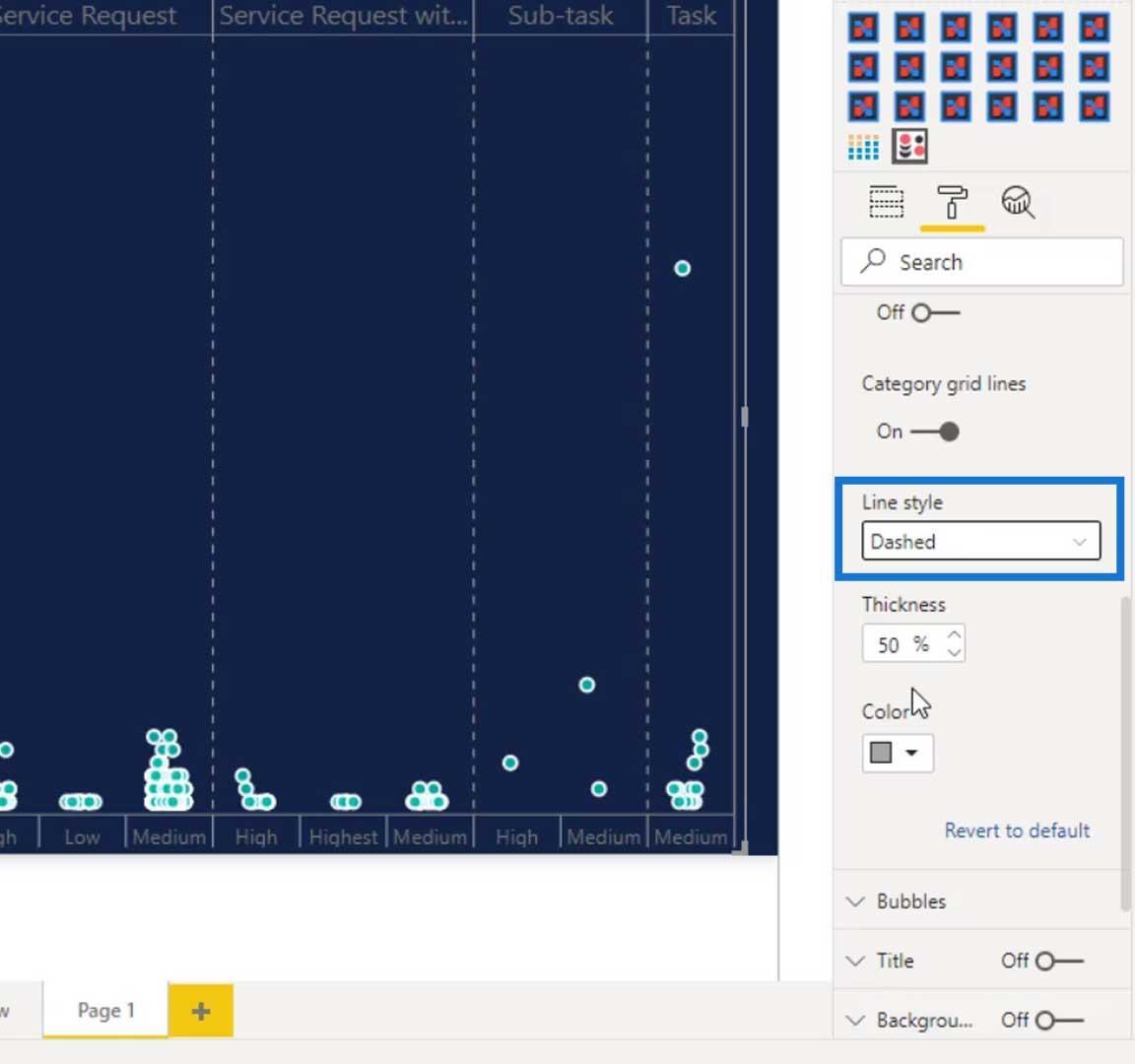This screenshot has height=1064, width=1135.
Task: Click the Low axis label
Action: click(x=82, y=837)
